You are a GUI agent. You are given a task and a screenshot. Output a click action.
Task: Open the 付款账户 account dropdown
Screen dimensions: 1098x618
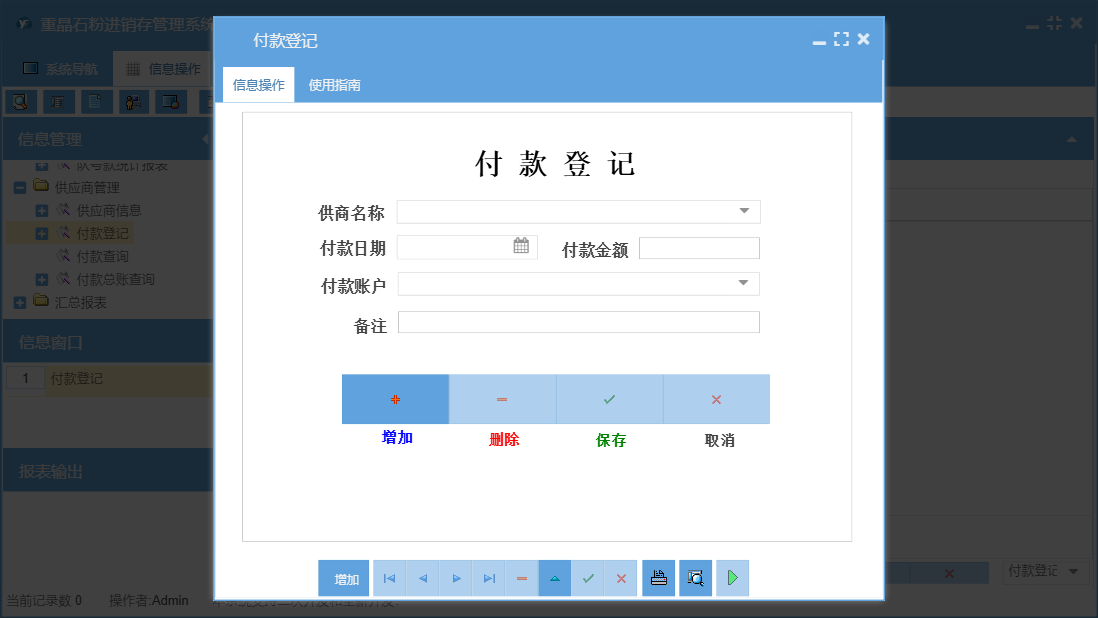(x=744, y=284)
